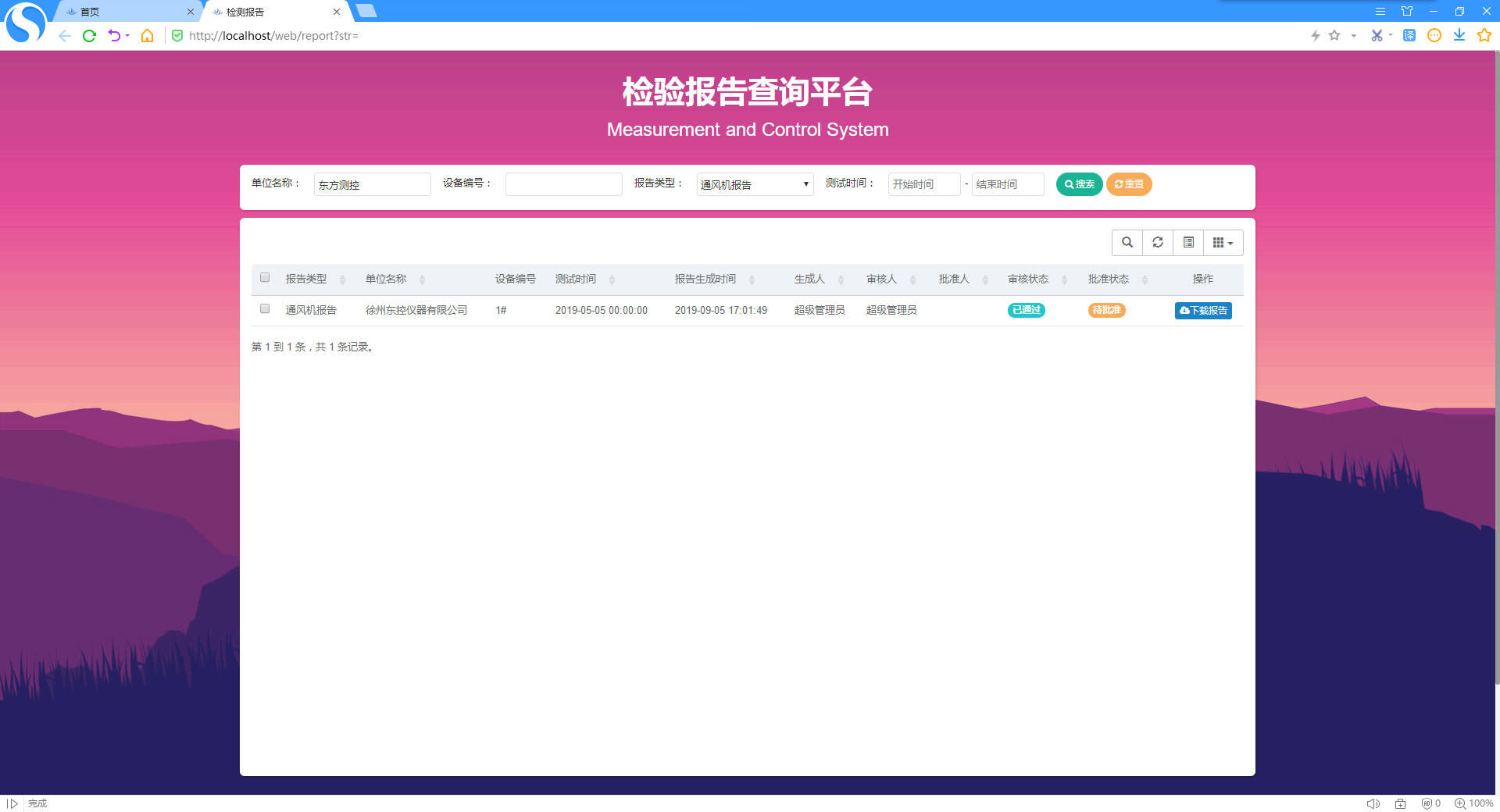The height and width of the screenshot is (812, 1500).
Task: Click the 开始时间 date field
Action: click(923, 184)
